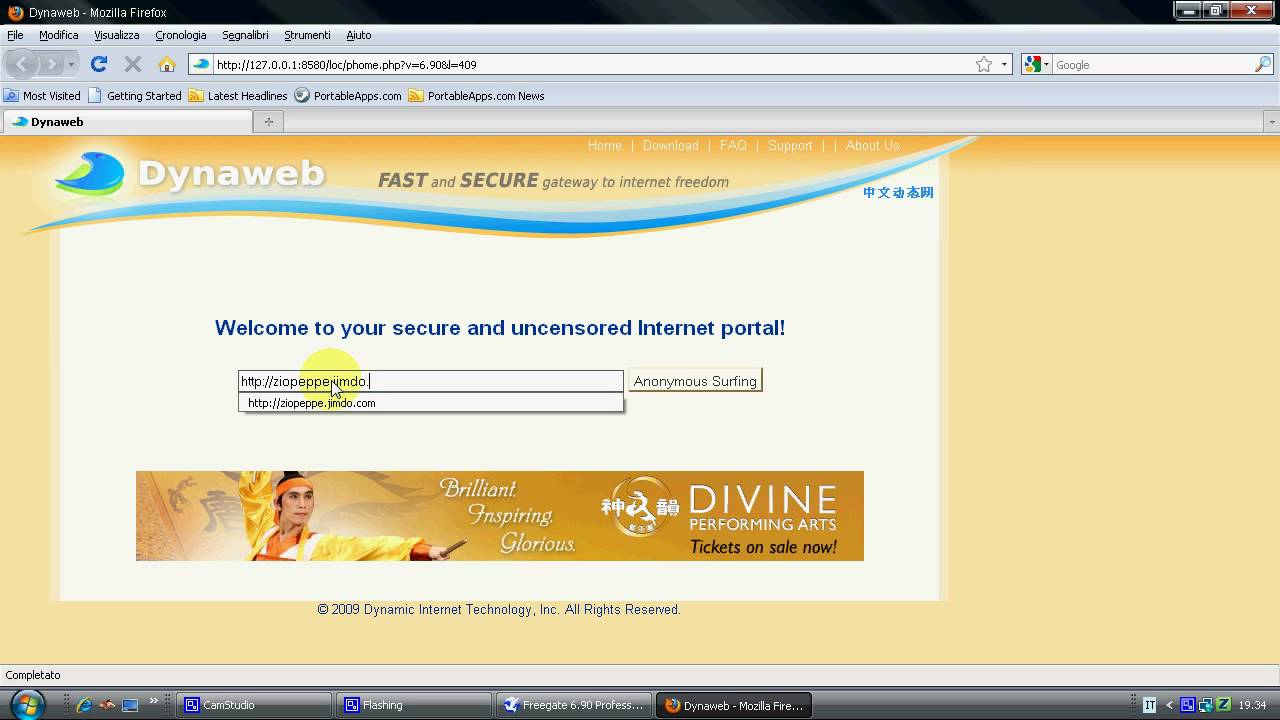Open the File menu
The height and width of the screenshot is (720, 1280).
pos(15,35)
